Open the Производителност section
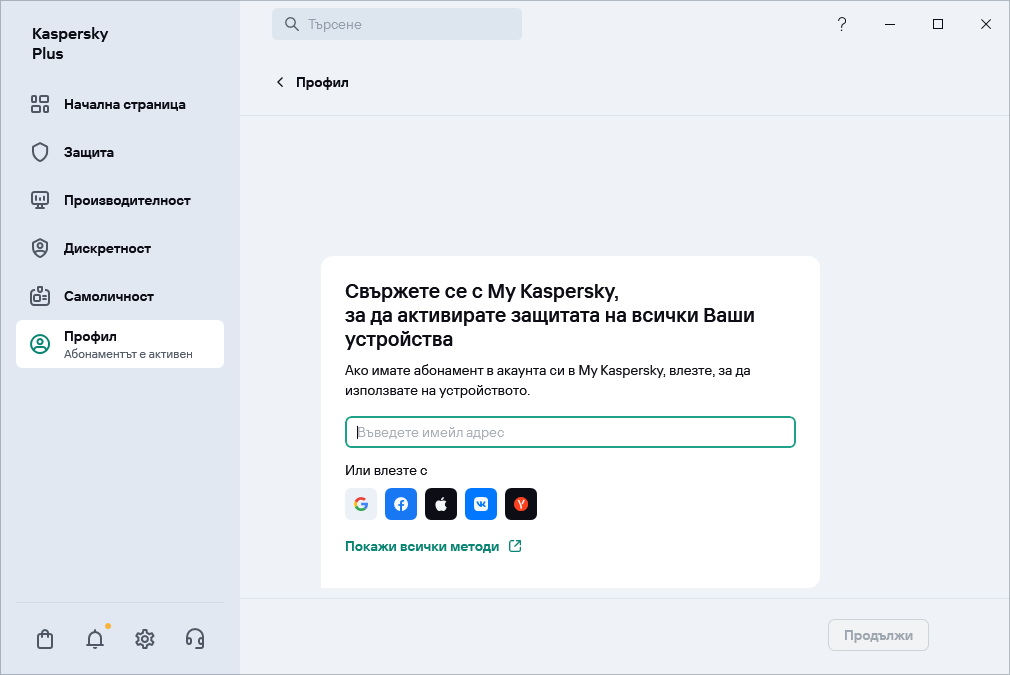 (127, 200)
